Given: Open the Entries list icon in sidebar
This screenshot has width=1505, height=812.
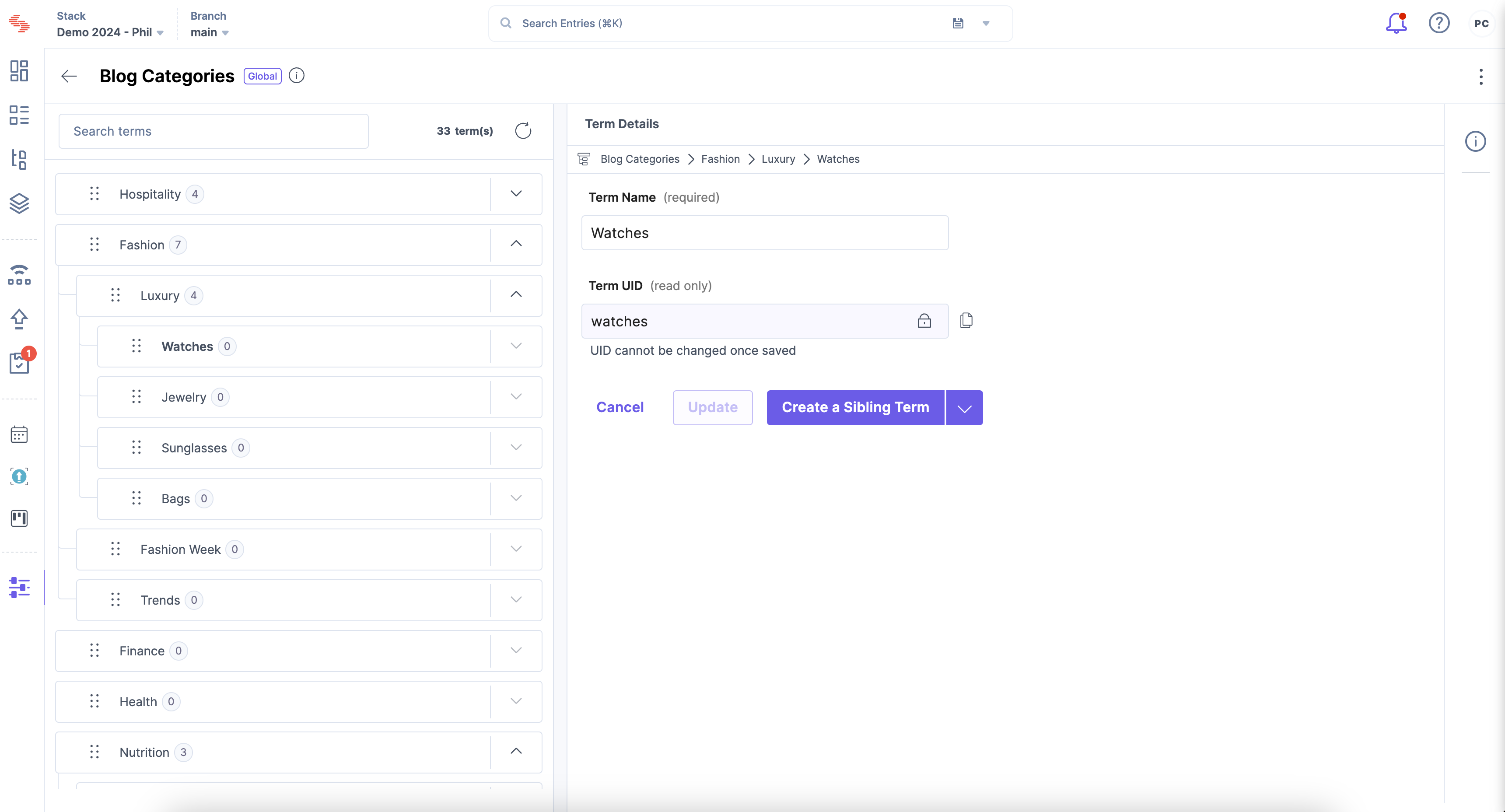Looking at the screenshot, I should tap(19, 115).
